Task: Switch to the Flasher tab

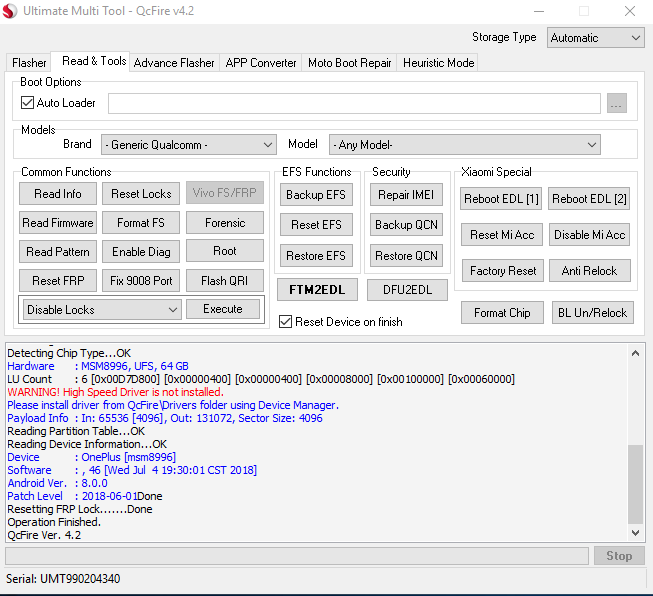Action: point(29,63)
